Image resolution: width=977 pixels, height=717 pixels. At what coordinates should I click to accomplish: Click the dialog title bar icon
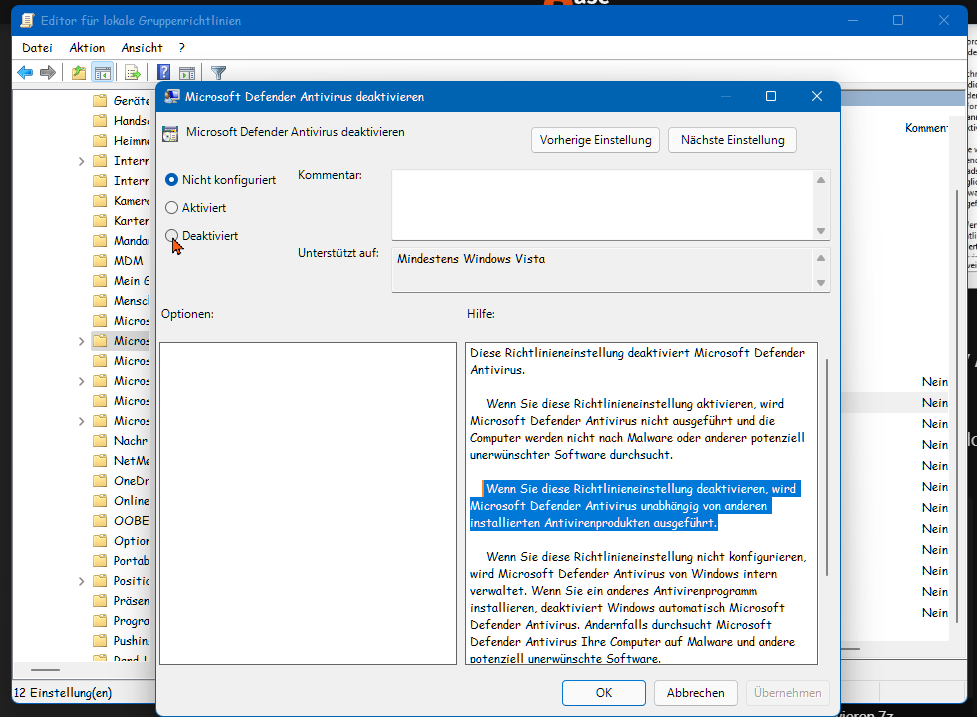click(x=171, y=97)
